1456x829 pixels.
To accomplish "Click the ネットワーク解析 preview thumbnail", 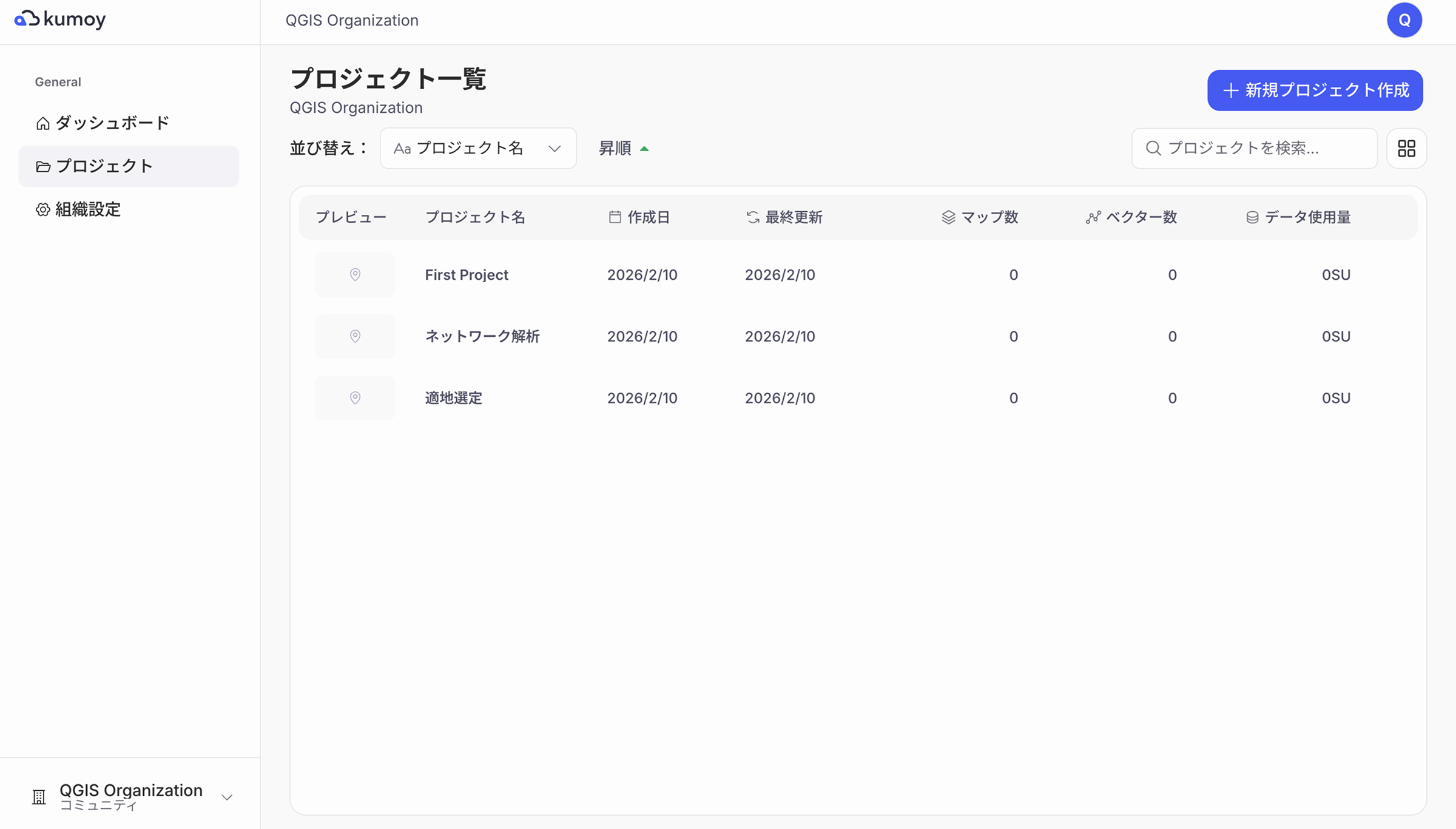I will pyautogui.click(x=355, y=336).
